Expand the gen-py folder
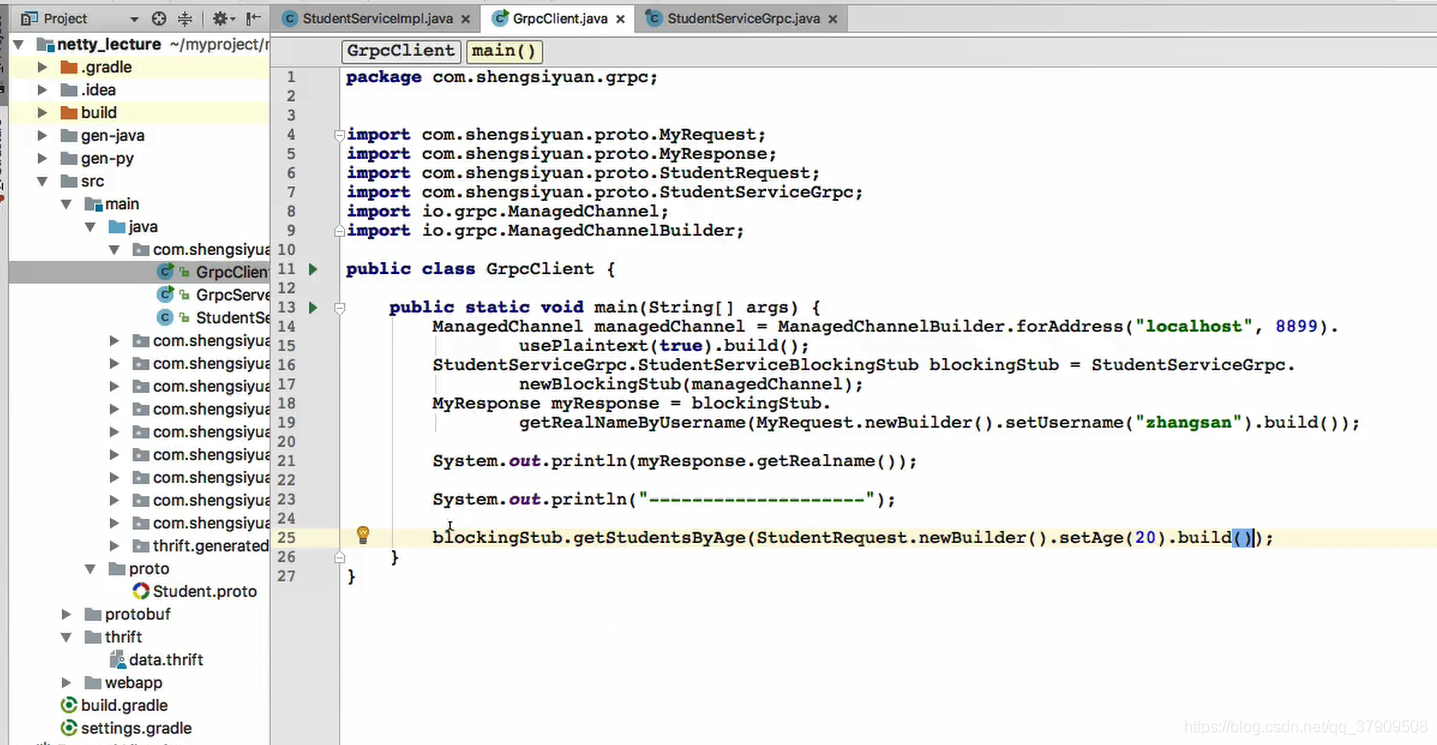The image size is (1437, 745). click(x=42, y=159)
